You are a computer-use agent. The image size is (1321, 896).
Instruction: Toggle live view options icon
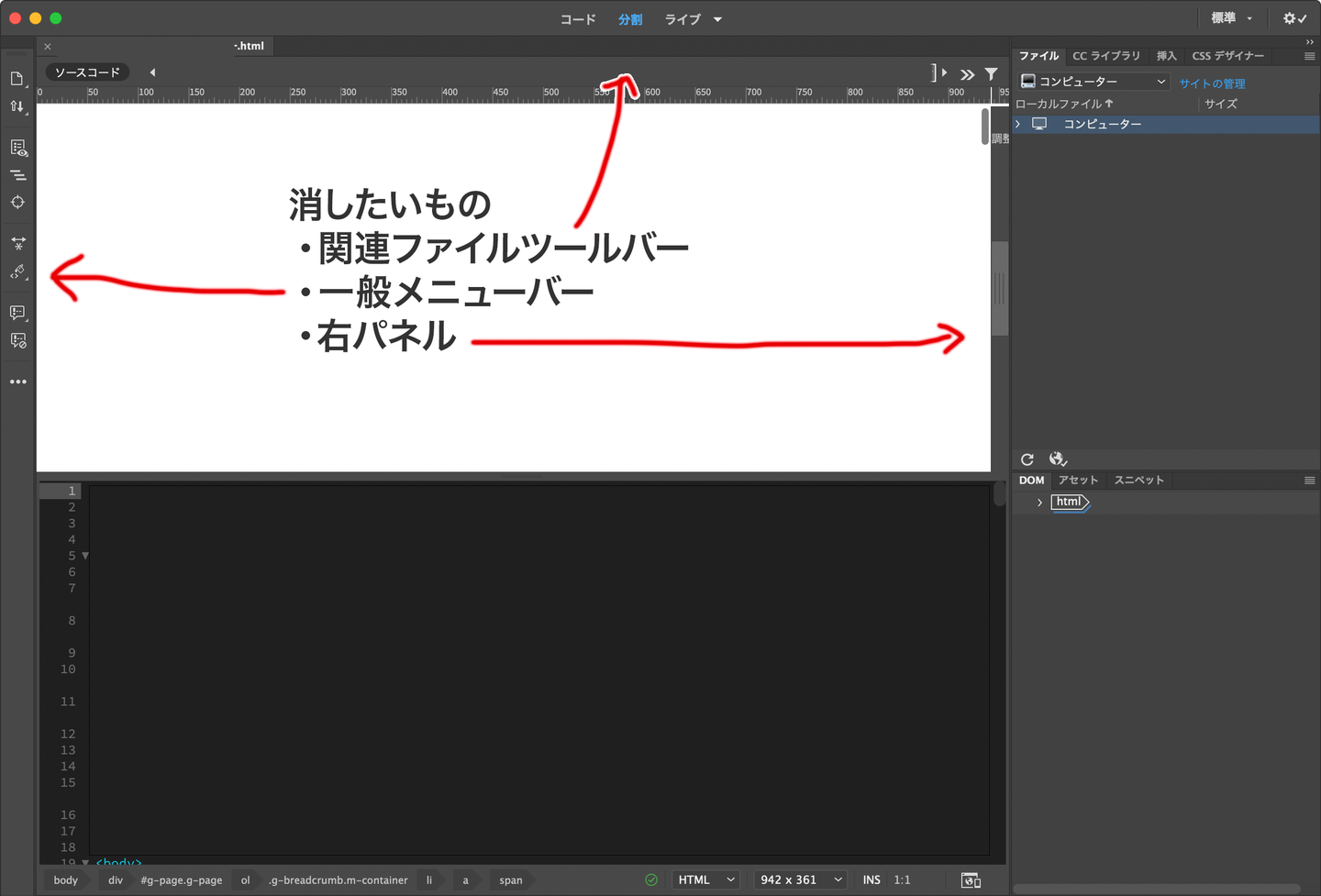(17, 148)
